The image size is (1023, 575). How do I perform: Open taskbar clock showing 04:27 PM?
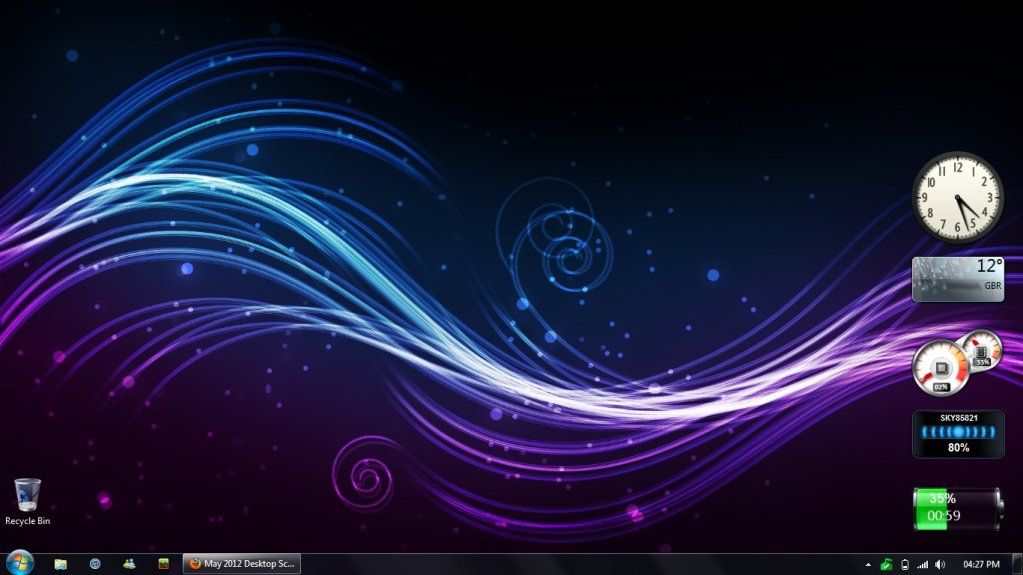click(981, 565)
